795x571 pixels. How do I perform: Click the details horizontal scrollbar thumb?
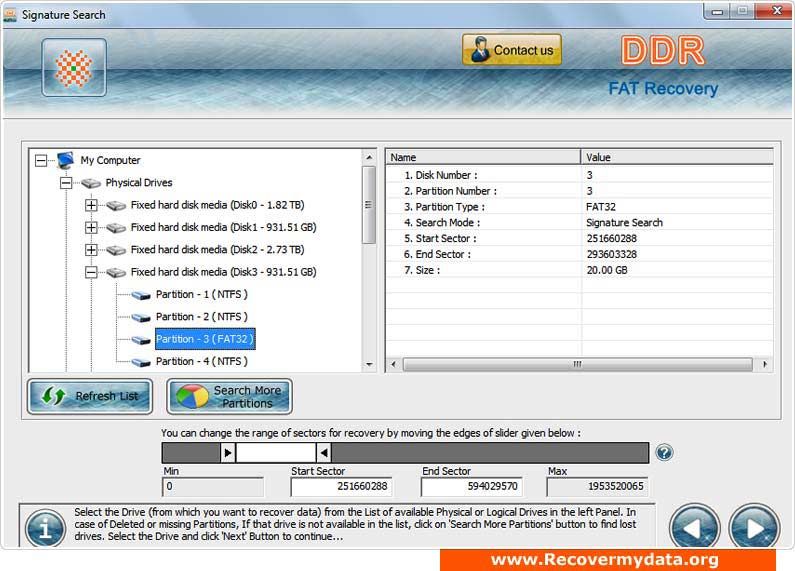point(577,364)
